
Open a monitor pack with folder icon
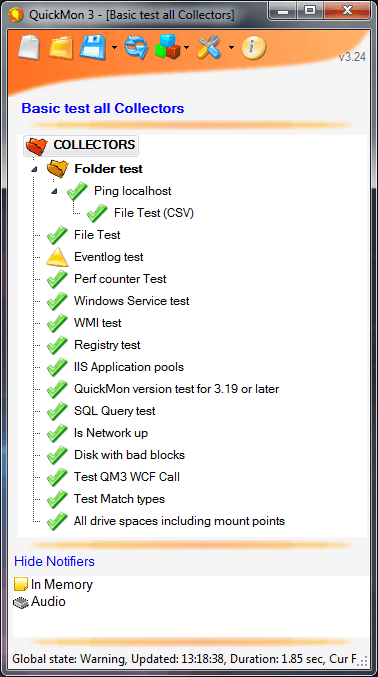[61, 47]
